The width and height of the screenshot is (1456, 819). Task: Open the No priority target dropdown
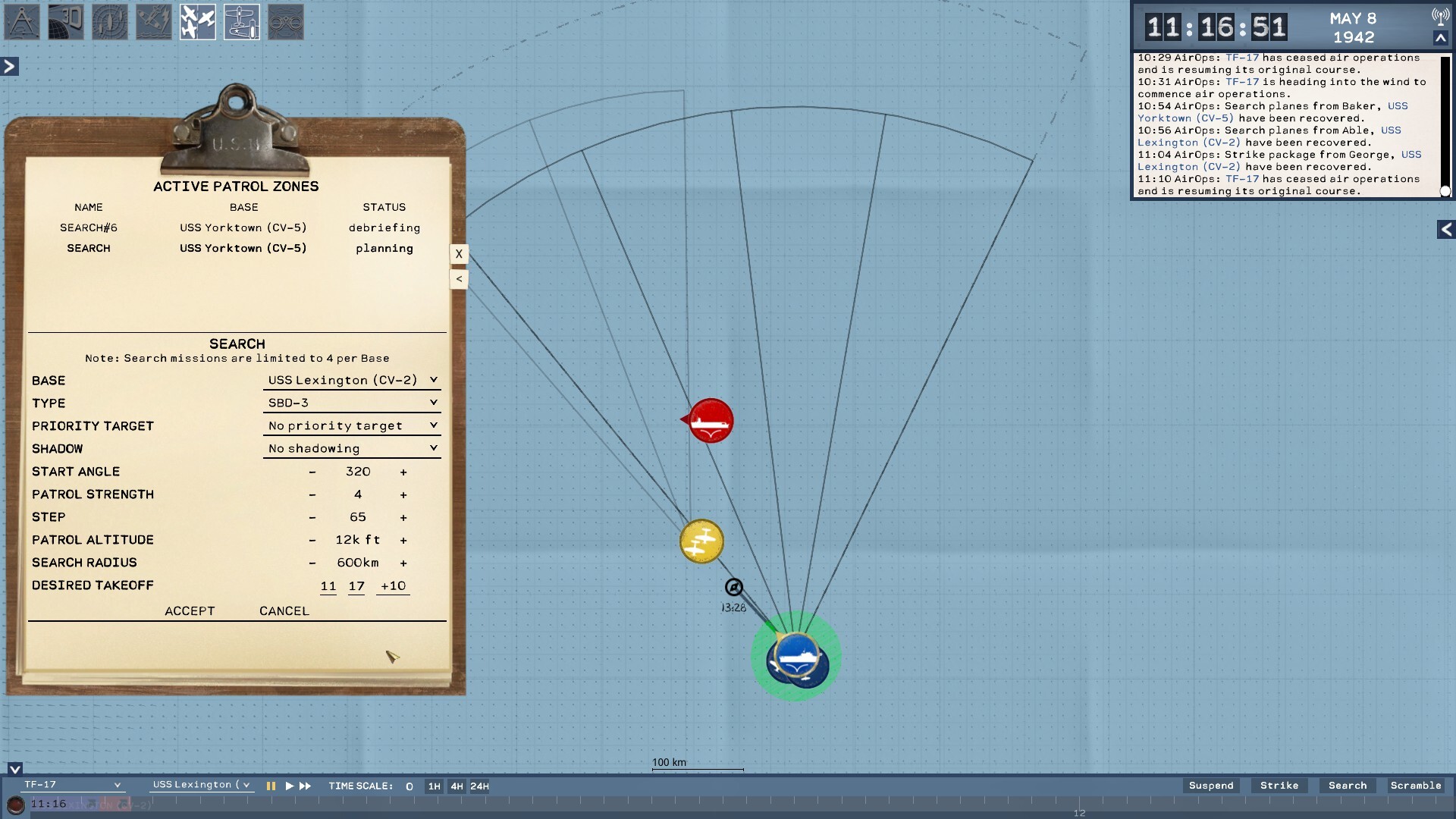(x=352, y=425)
